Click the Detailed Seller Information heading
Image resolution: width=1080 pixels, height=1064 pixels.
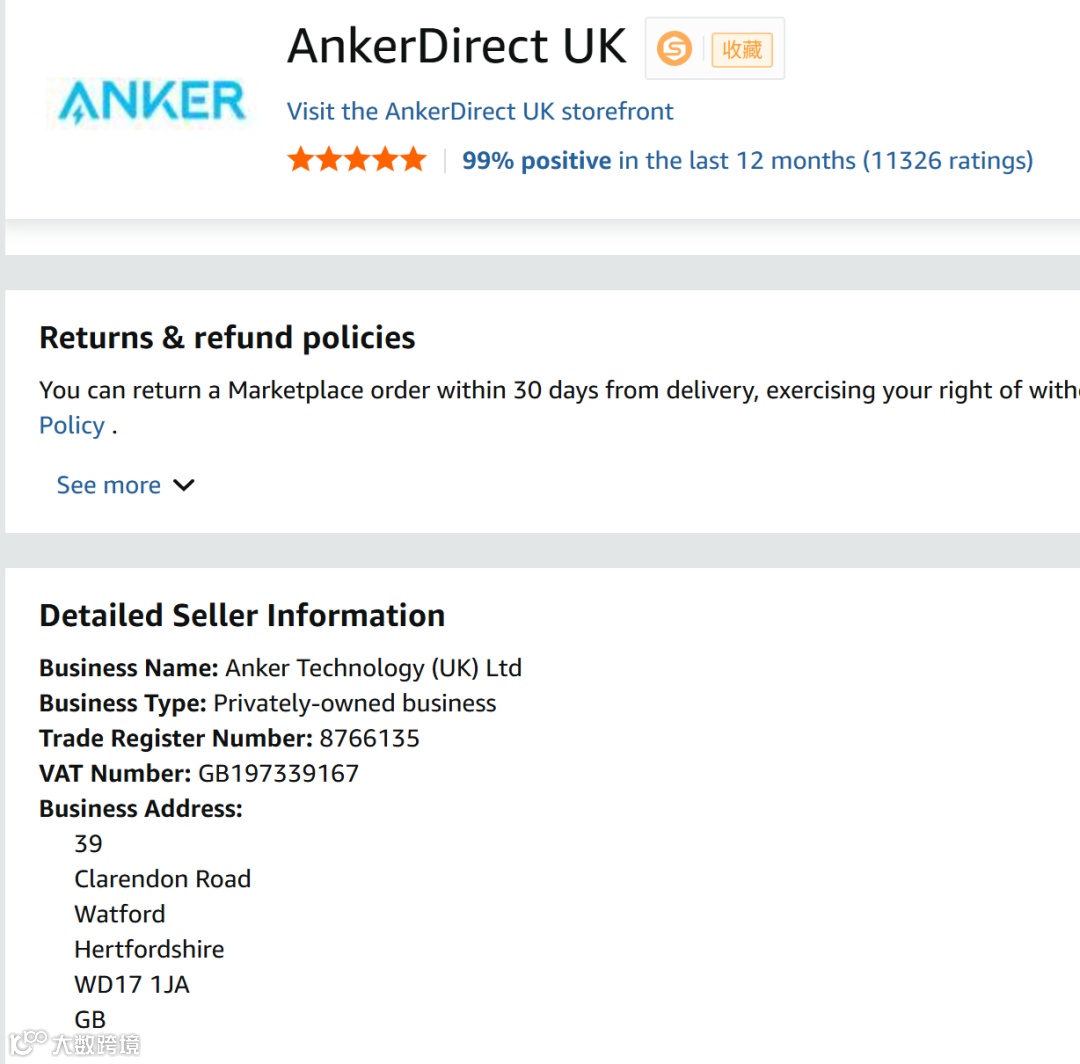[x=242, y=615]
